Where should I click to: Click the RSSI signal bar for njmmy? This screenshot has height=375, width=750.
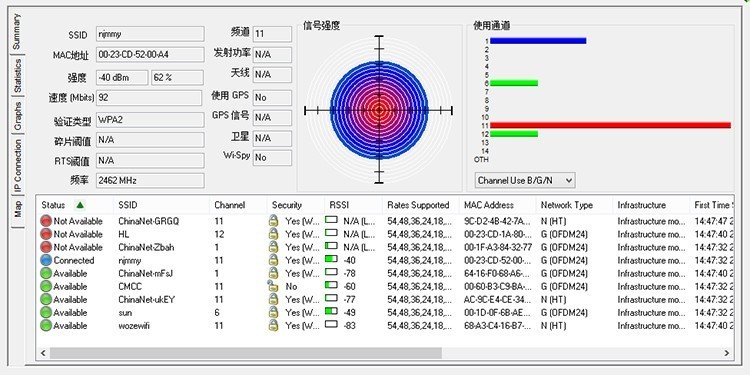coord(331,259)
